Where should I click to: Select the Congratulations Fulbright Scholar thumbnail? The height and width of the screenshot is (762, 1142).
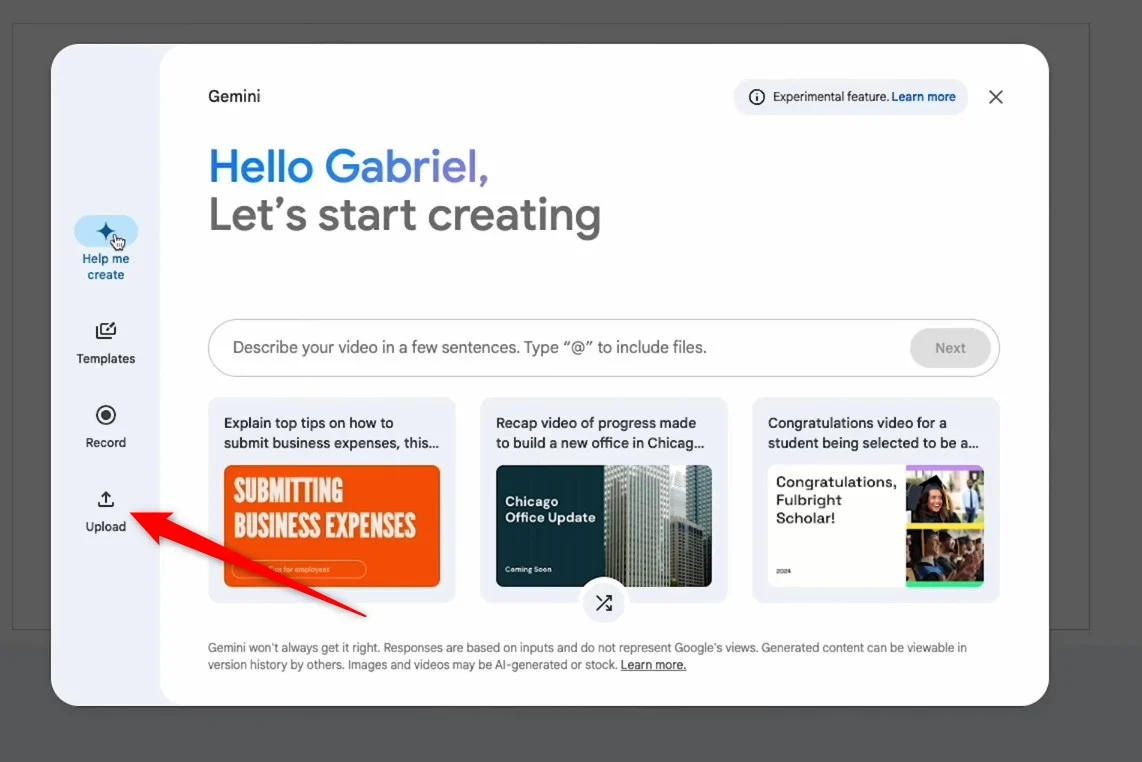[x=875, y=526]
